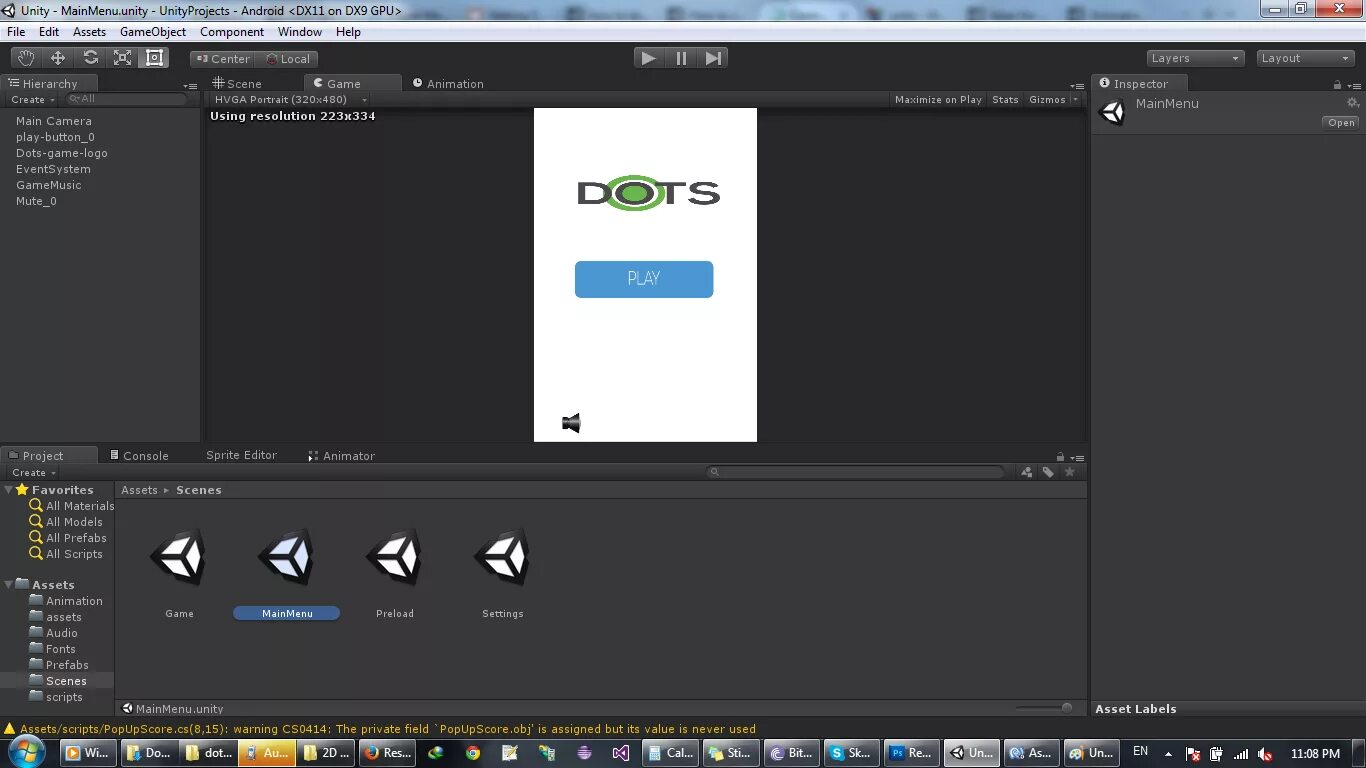The height and width of the screenshot is (768, 1366).
Task: Save search as favorite star icon
Action: coord(1070,472)
